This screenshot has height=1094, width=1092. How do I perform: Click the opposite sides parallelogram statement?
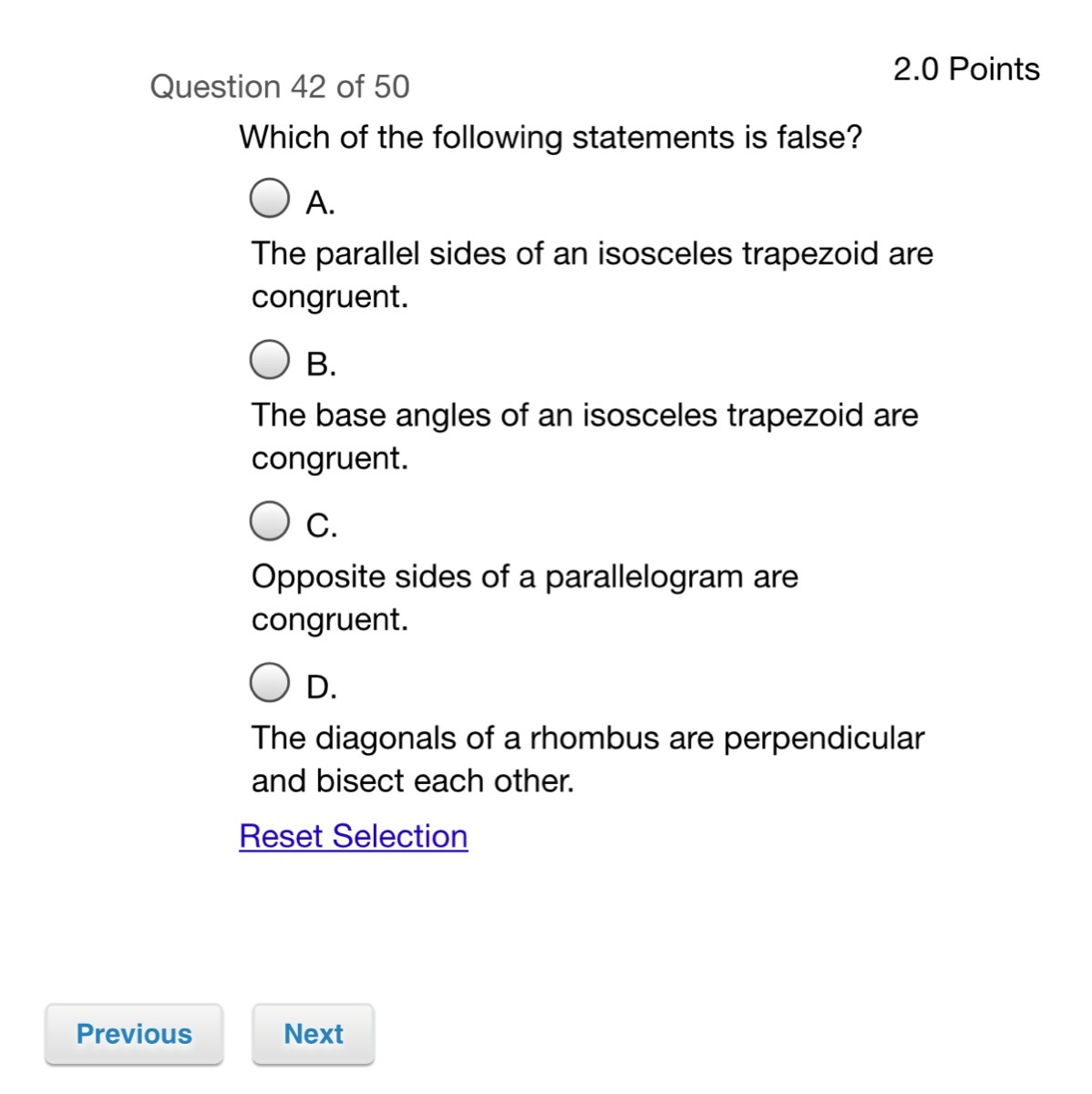tap(525, 597)
